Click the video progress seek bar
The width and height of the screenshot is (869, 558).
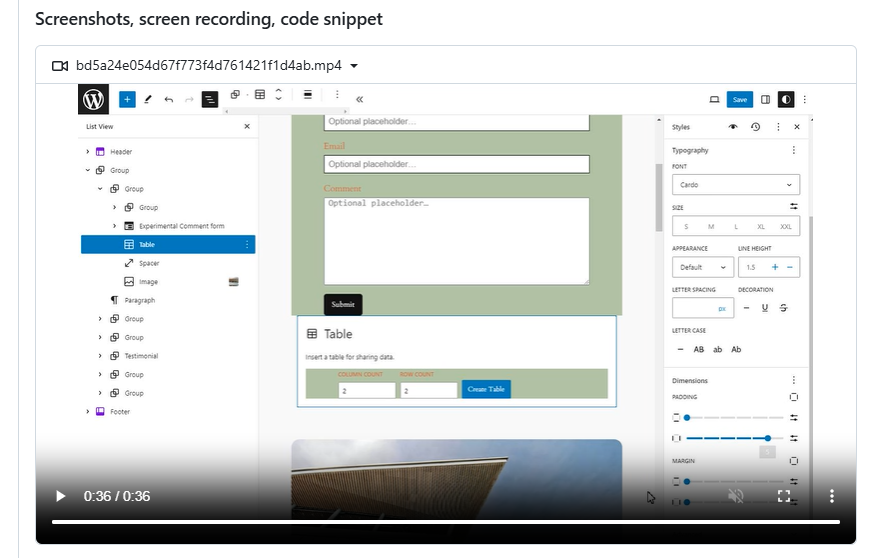446,522
